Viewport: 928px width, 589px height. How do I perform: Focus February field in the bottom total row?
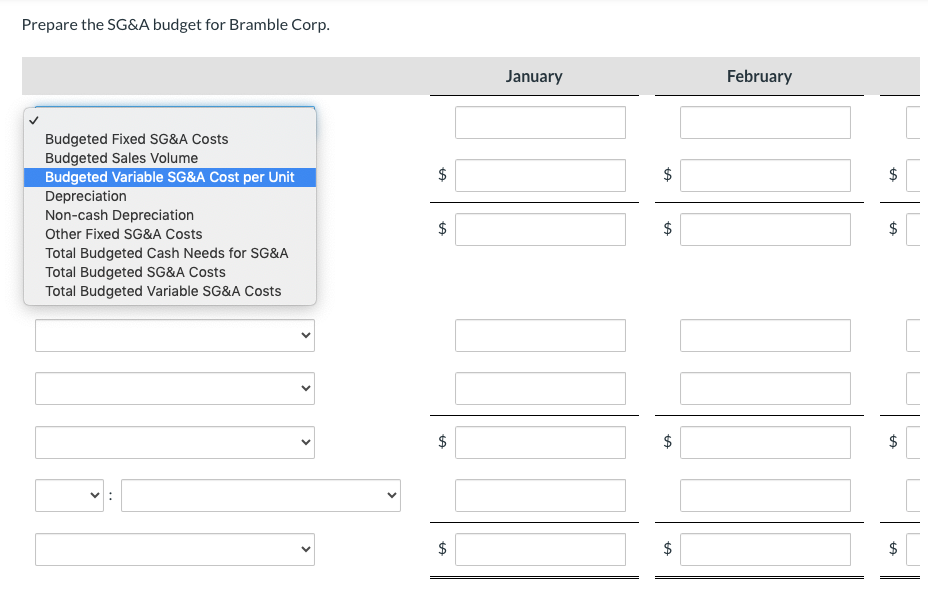tap(765, 549)
